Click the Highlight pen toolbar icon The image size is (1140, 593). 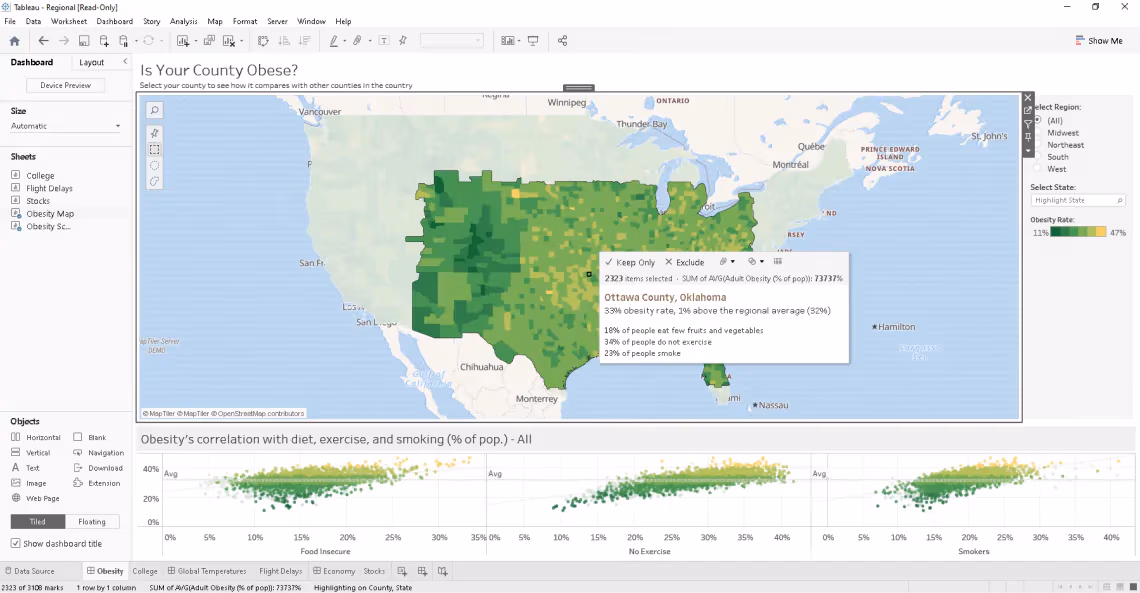tap(334, 41)
